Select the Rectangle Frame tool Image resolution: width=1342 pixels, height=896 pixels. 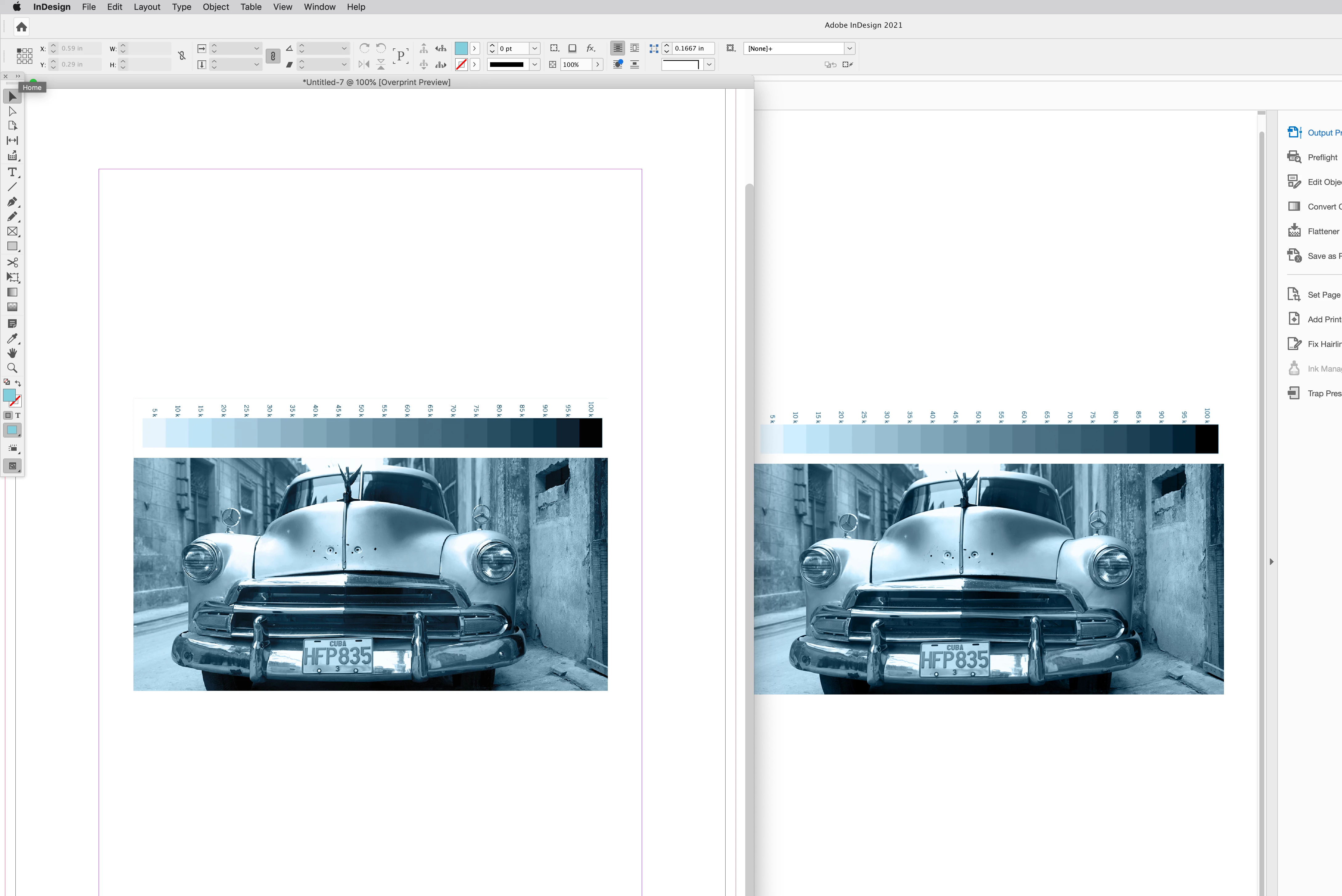click(x=12, y=231)
